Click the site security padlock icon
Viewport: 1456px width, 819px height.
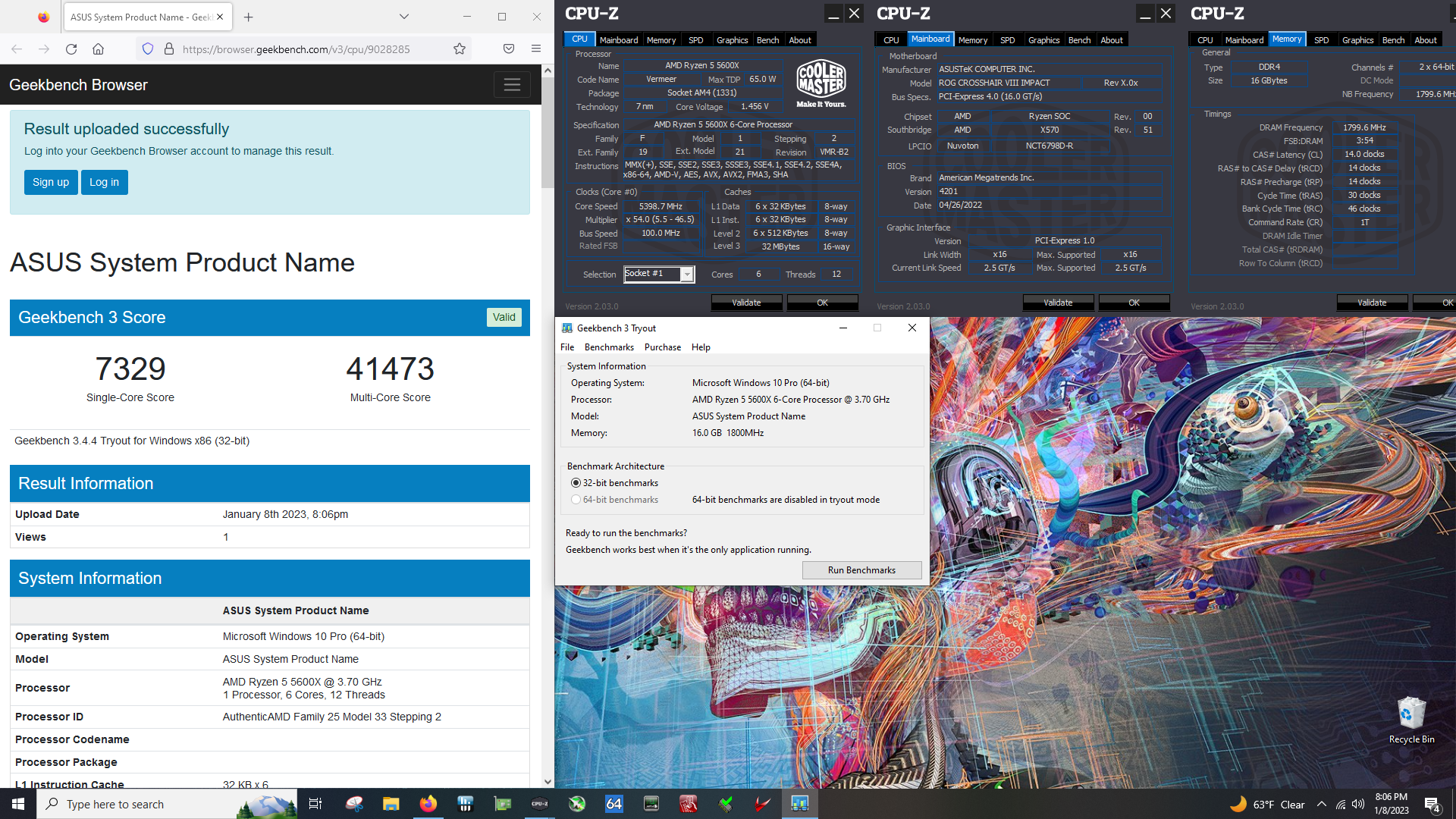[x=169, y=49]
